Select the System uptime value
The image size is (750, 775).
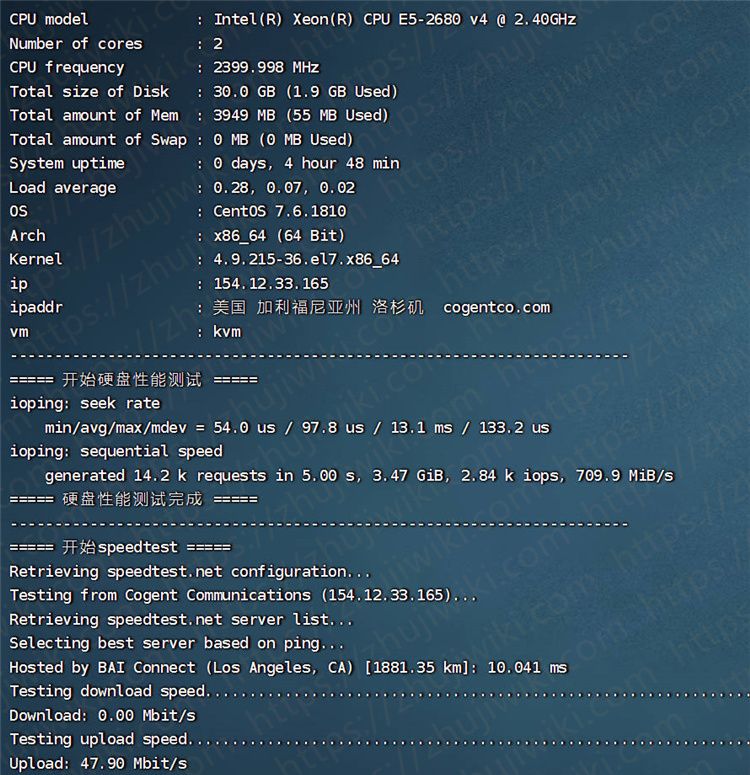(306, 163)
